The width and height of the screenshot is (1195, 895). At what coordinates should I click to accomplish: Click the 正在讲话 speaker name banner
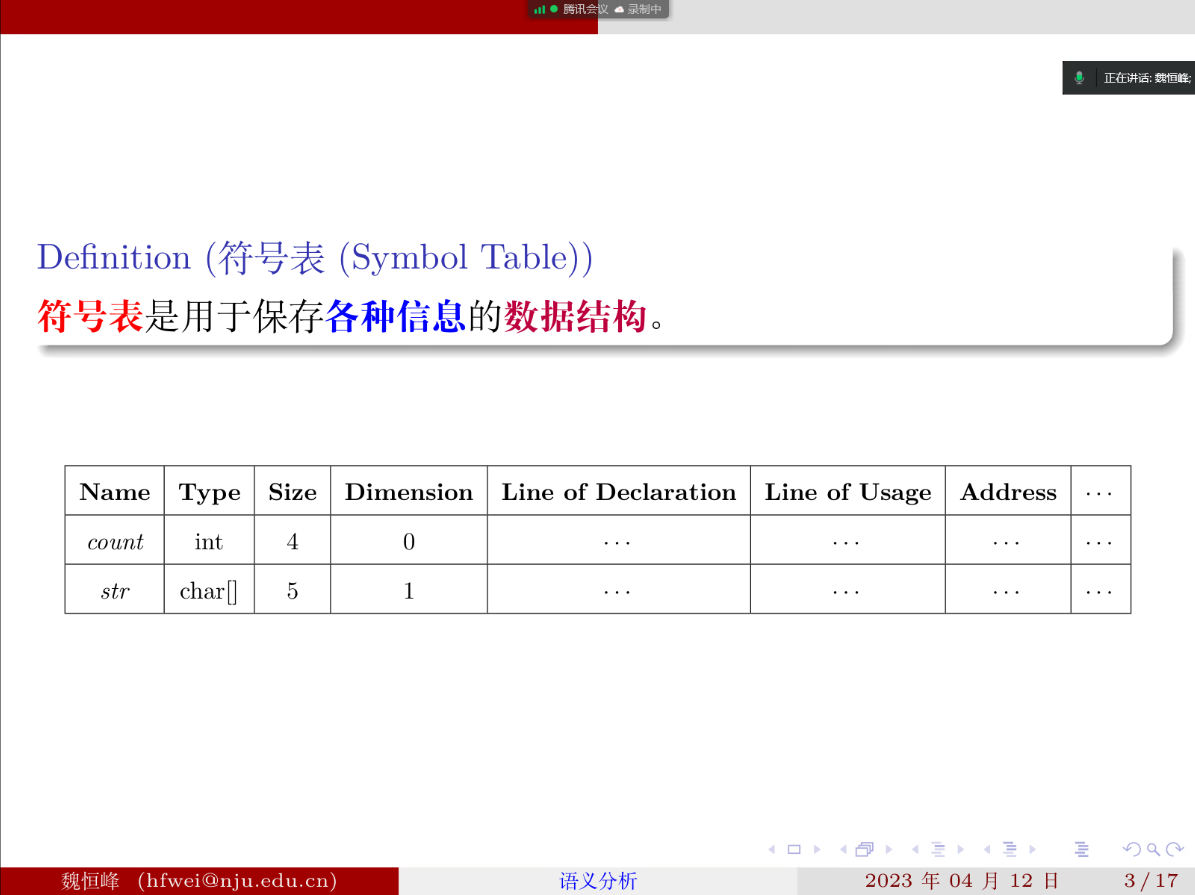pyautogui.click(x=1146, y=77)
